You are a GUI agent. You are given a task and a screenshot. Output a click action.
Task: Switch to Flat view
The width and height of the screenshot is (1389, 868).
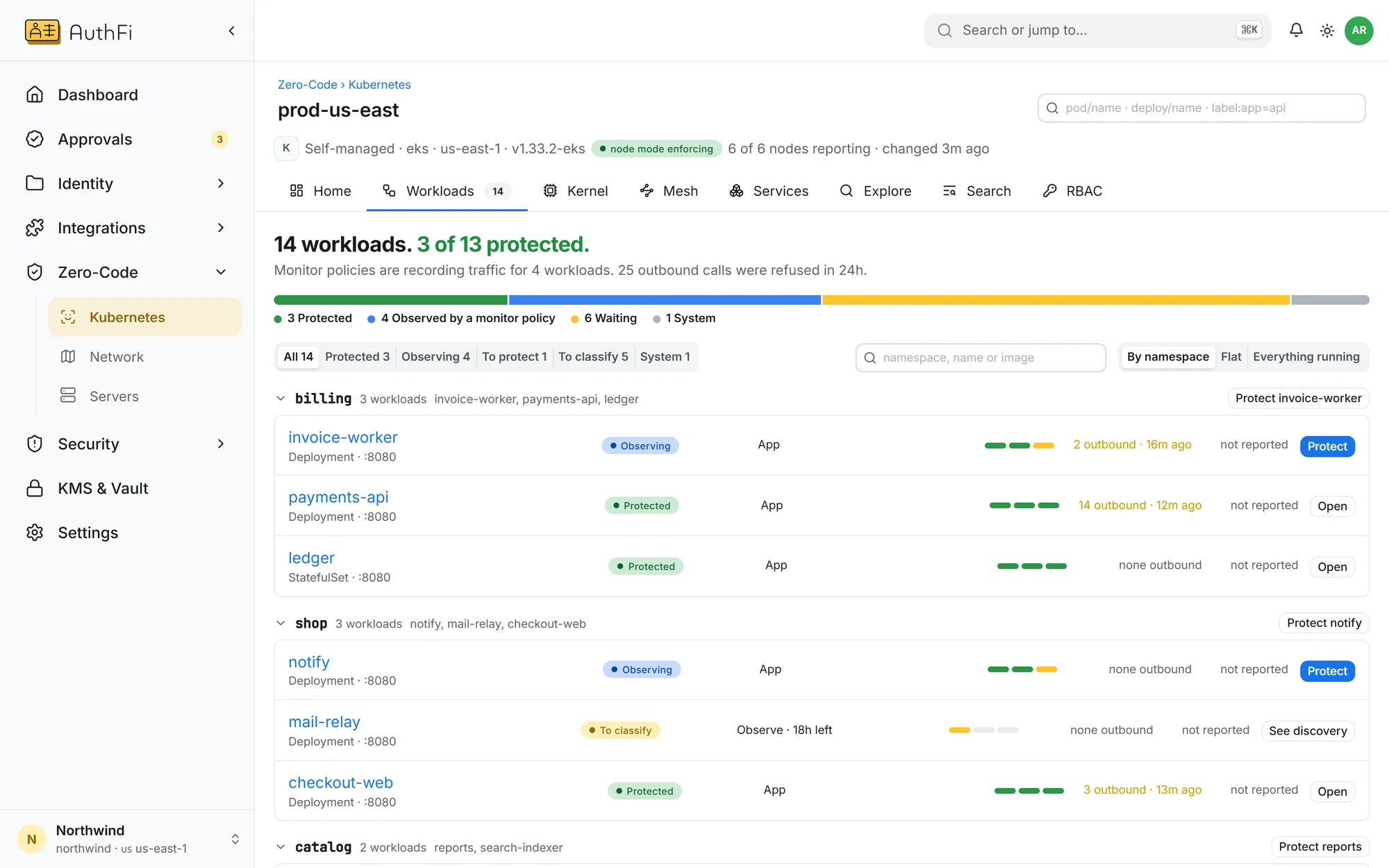pos(1231,357)
